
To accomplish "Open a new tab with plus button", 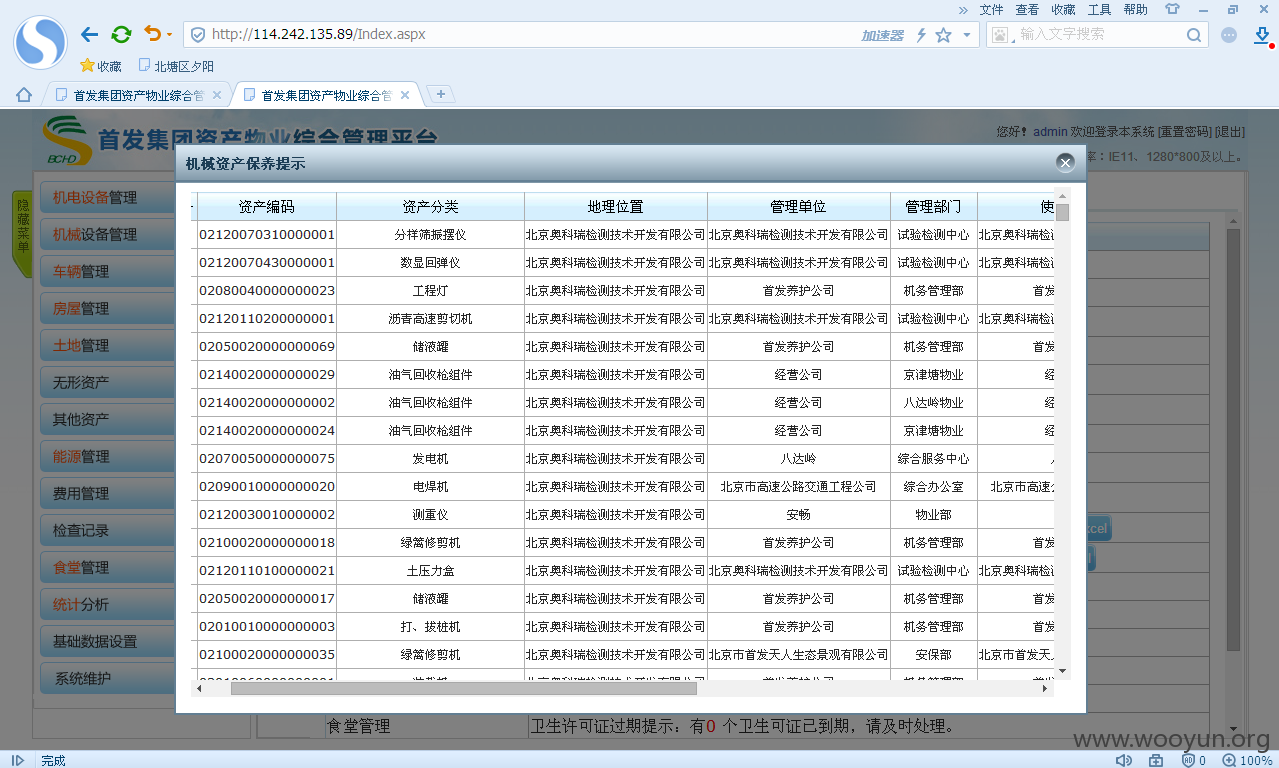I will tap(441, 94).
